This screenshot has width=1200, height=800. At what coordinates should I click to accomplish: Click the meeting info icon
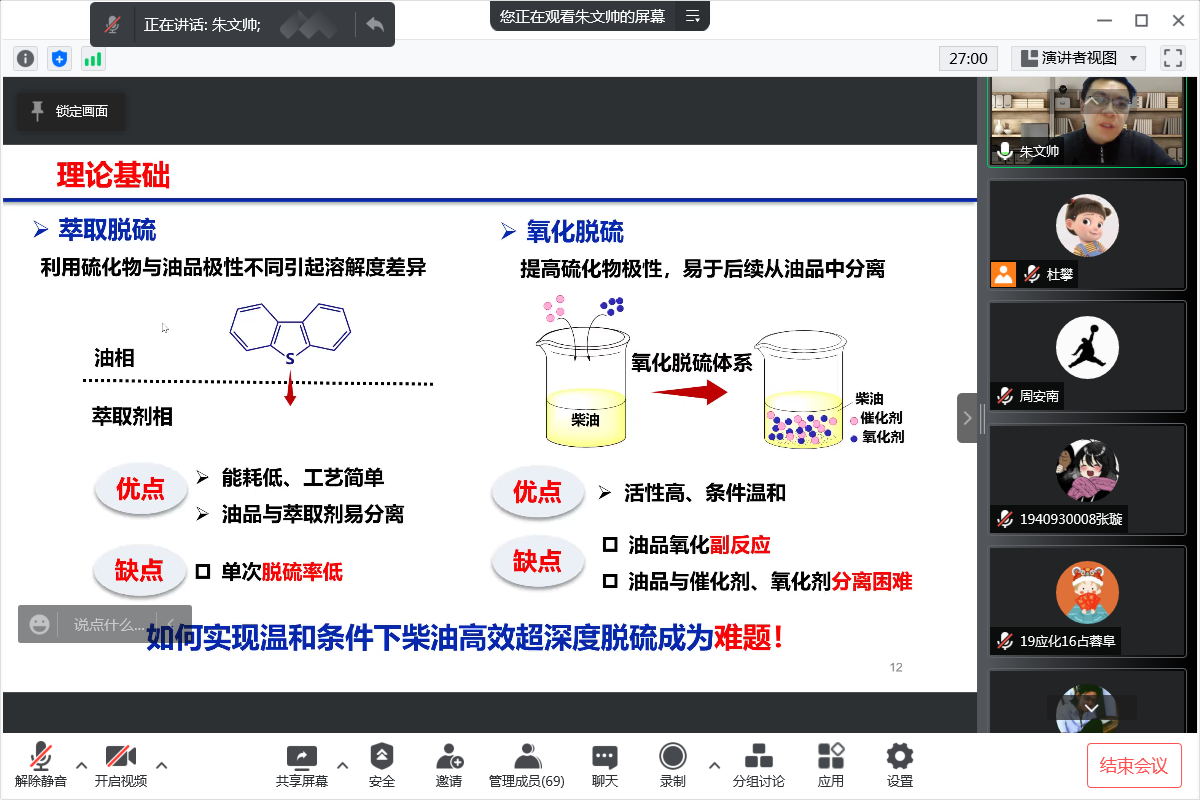tap(25, 59)
